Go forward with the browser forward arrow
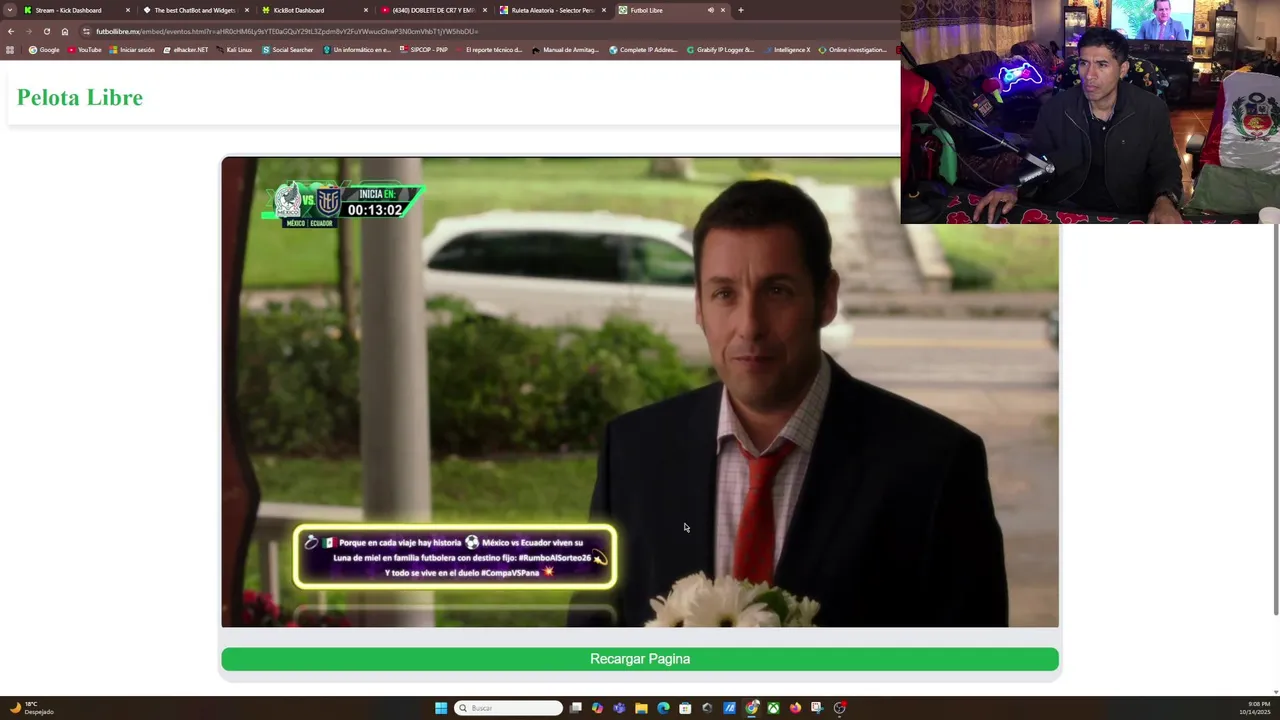Viewport: 1280px width, 720px height. (x=28, y=31)
